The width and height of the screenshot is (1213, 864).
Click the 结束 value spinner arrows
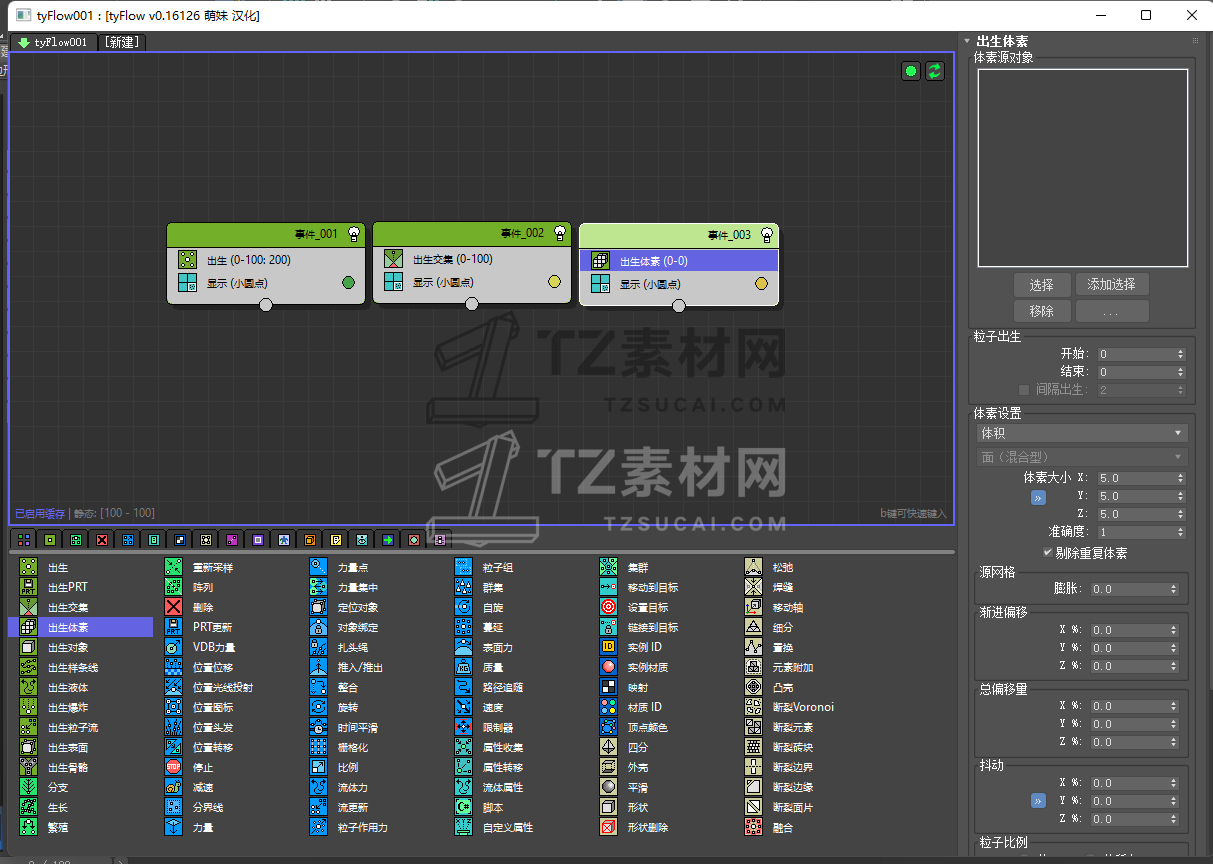[x=1181, y=372]
